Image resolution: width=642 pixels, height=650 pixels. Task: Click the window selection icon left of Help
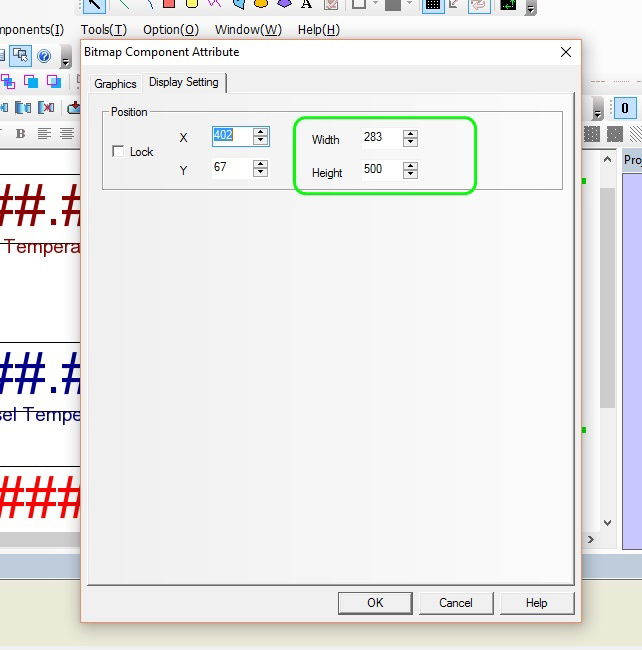click(20, 56)
